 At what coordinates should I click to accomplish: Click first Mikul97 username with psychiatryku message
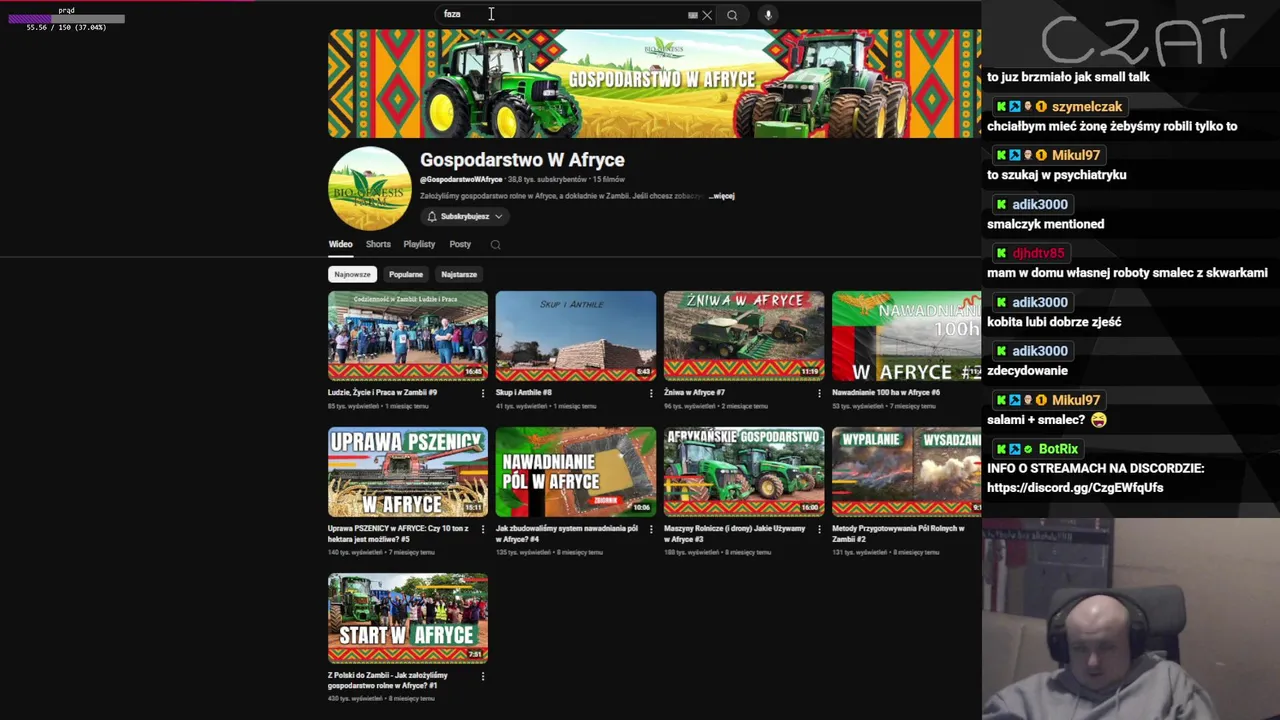click(x=1076, y=156)
